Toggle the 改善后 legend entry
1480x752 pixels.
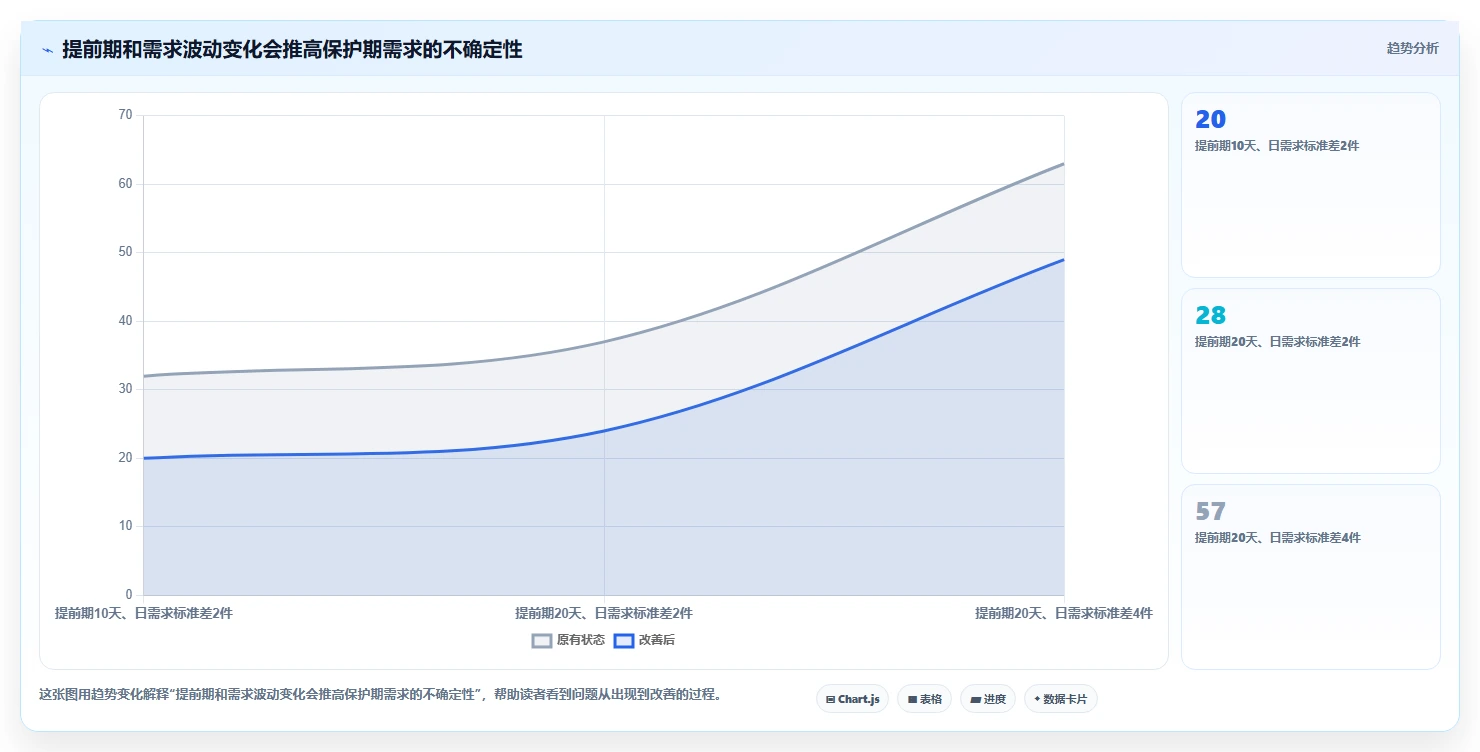point(644,640)
